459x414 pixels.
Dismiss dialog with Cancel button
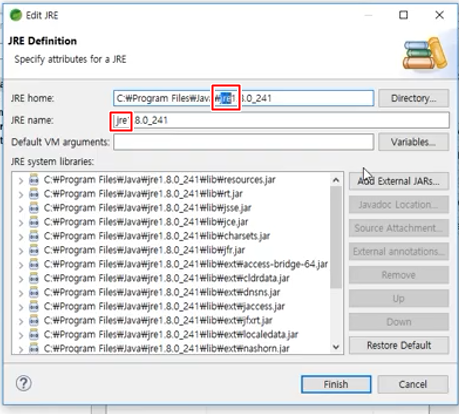pyautogui.click(x=413, y=384)
